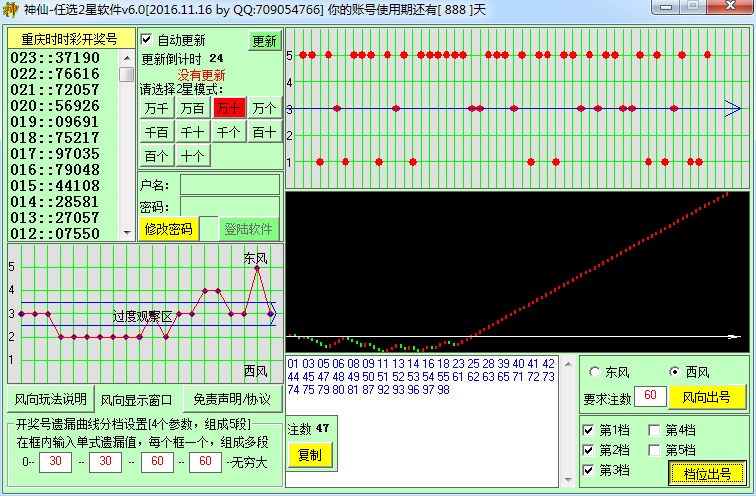Choose the 十个 mode button
Image resolution: width=756 pixels, height=496 pixels.
click(193, 156)
